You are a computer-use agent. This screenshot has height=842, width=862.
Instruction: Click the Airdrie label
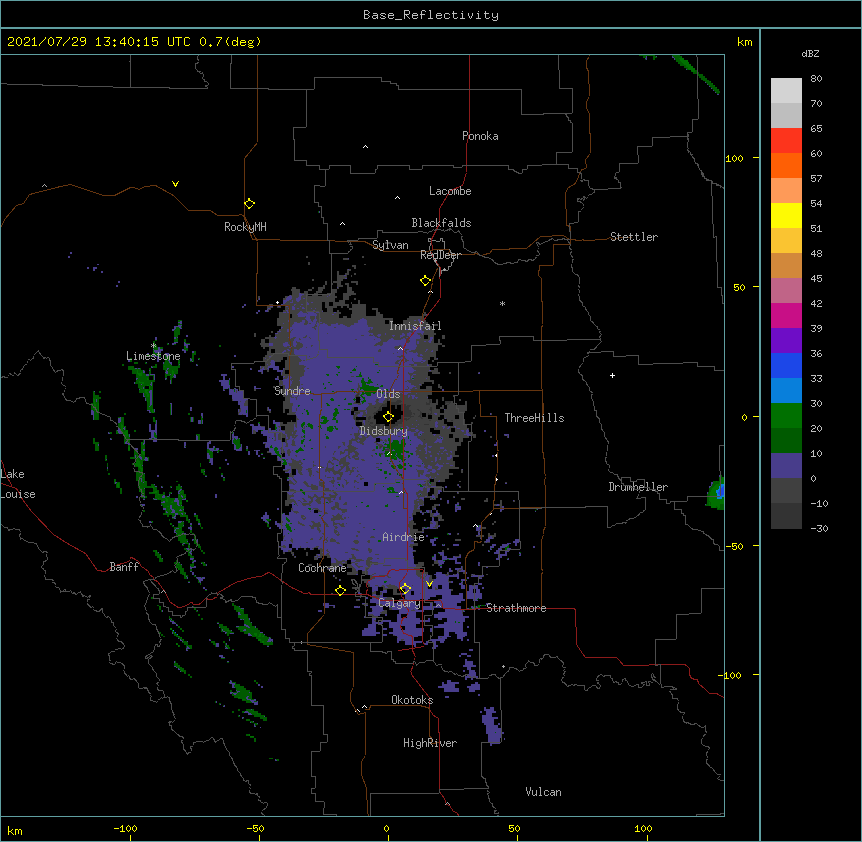click(404, 537)
